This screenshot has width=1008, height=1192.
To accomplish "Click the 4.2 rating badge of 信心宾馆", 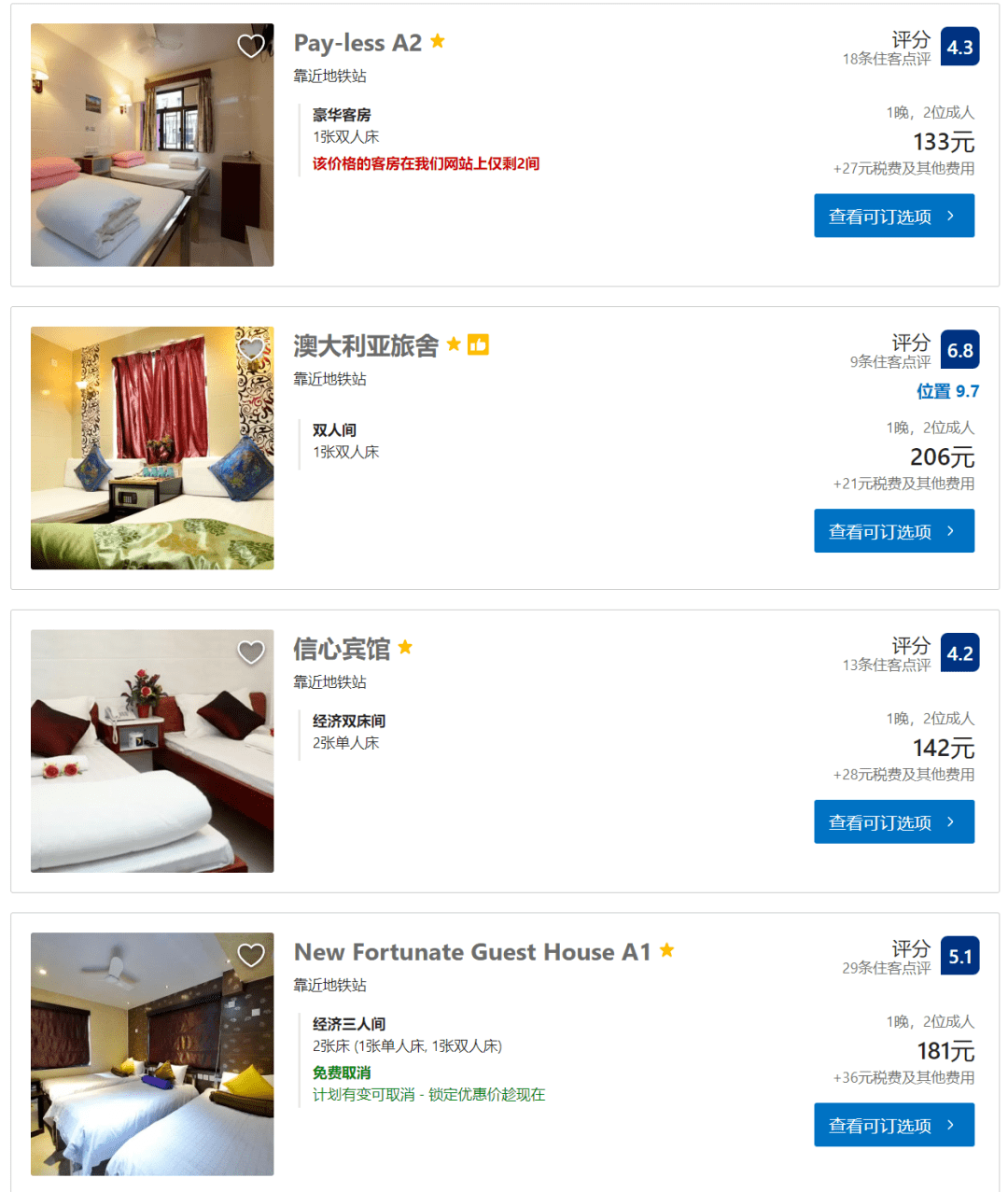I will pos(959,653).
